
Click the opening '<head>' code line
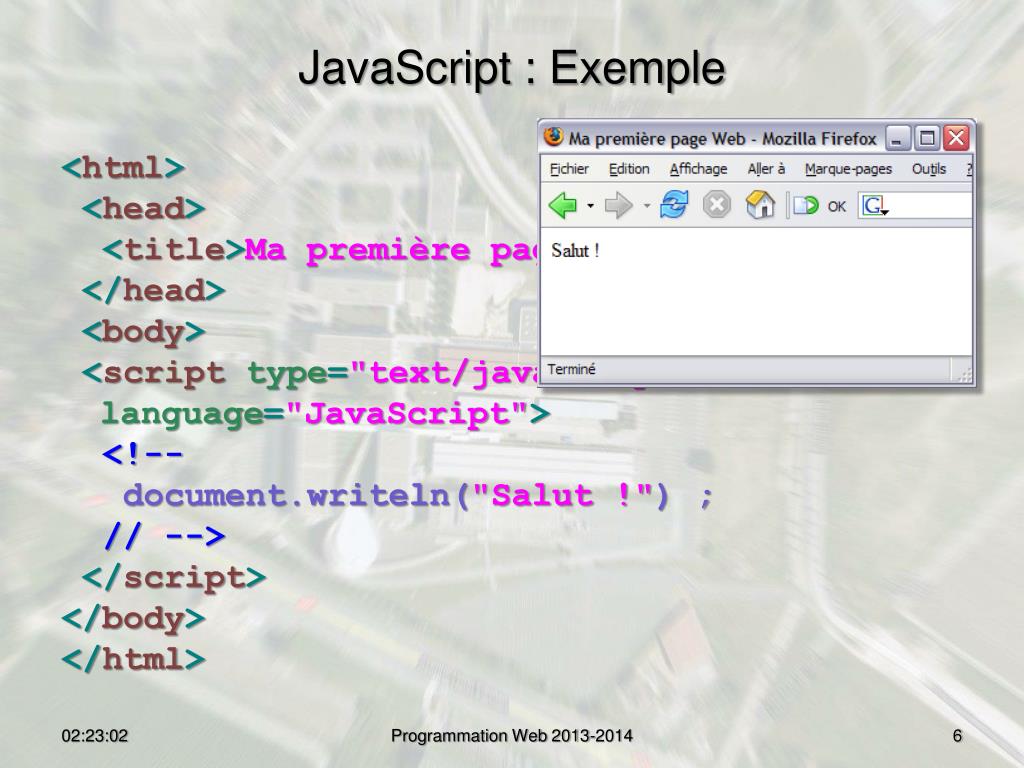tap(144, 208)
